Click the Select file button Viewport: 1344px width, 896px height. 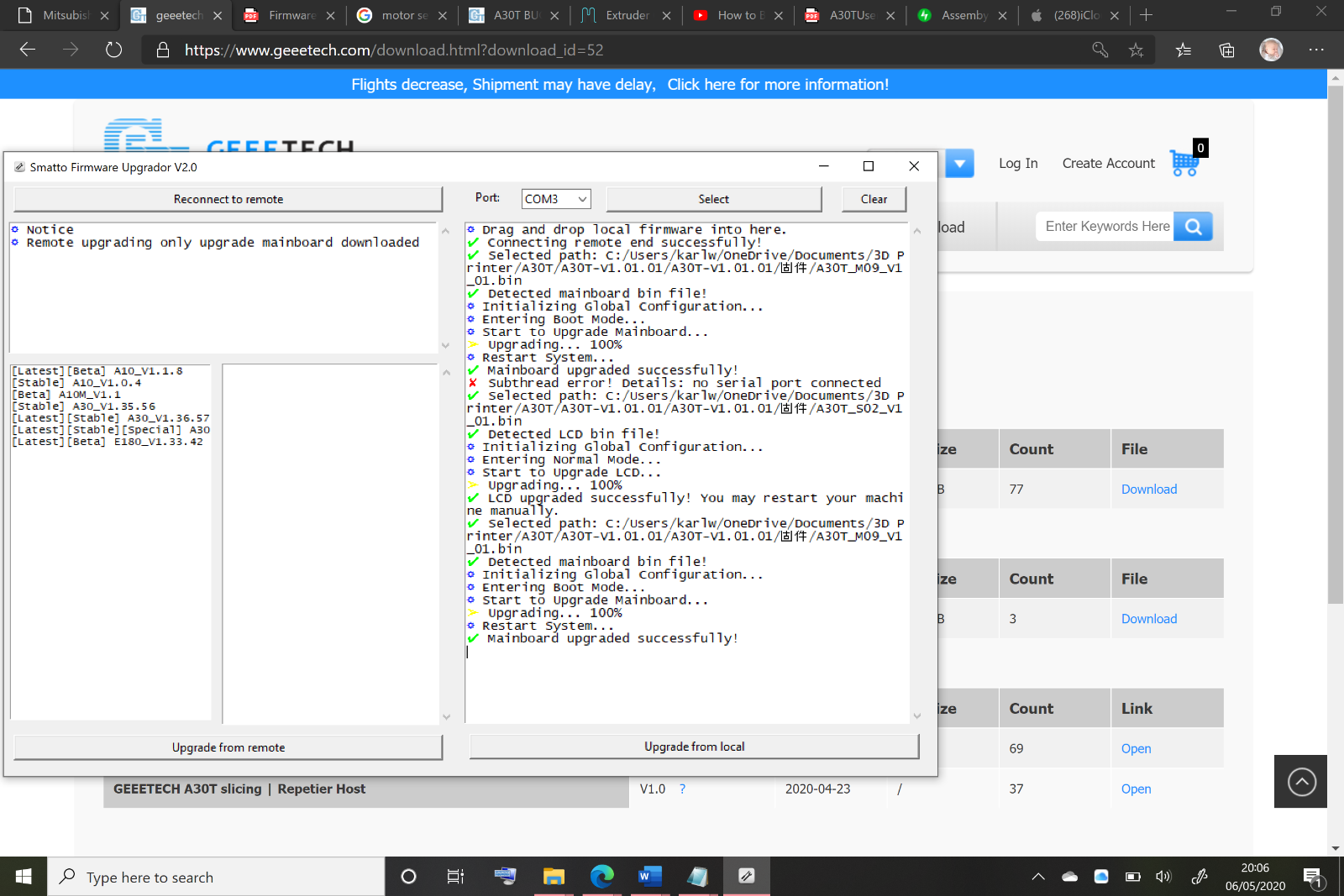click(714, 199)
